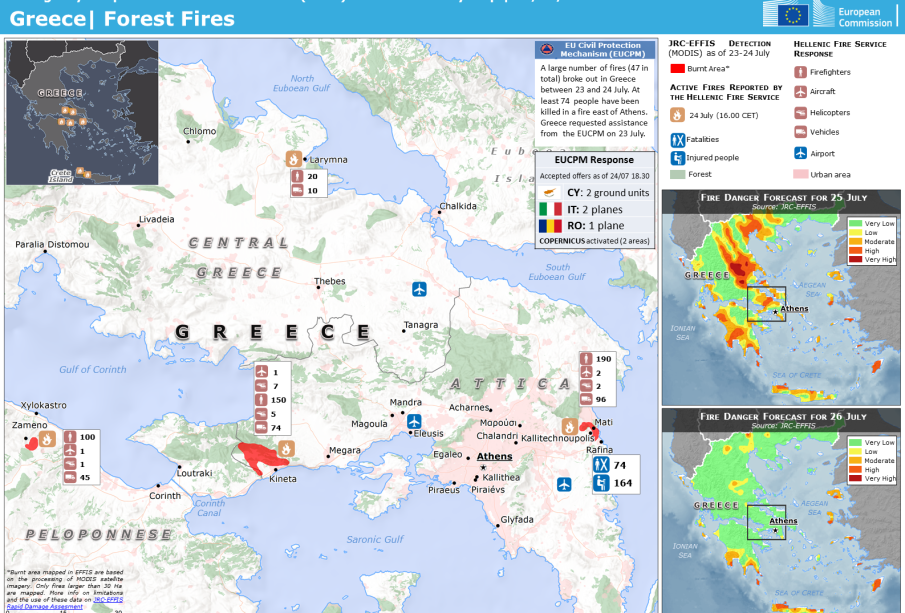The width and height of the screenshot is (905, 613).
Task: Click the firefighter icon showing 100 near Zameno
Action: click(70, 437)
